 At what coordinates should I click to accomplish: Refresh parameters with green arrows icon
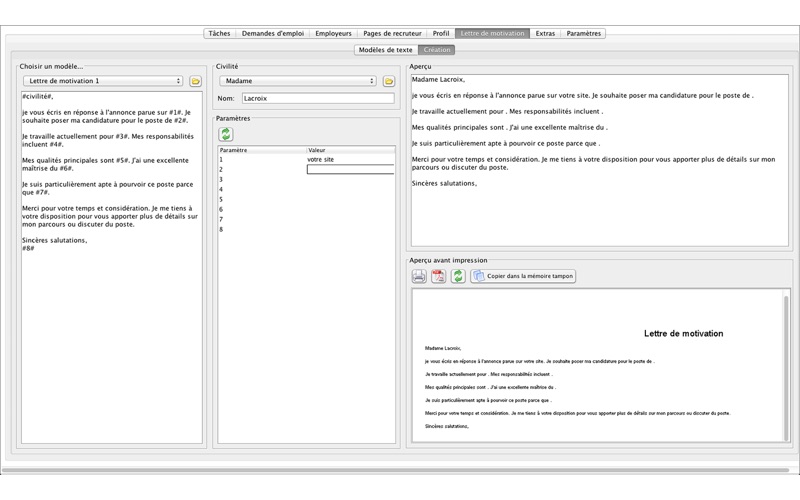[226, 134]
